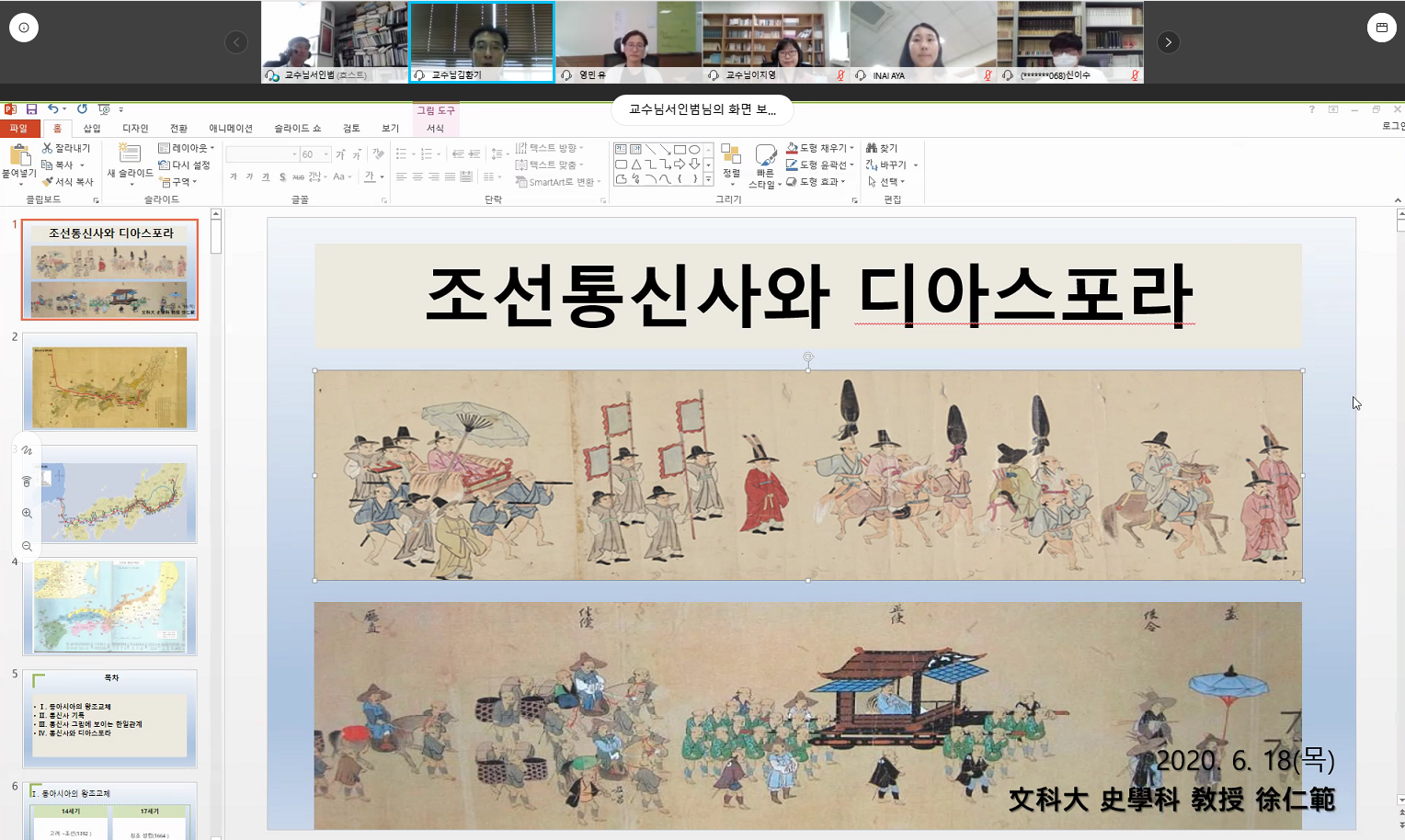This screenshot has height=840, width=1405.
Task: Click the zoom-in magnifier on annotation toolbar
Action: tap(27, 514)
